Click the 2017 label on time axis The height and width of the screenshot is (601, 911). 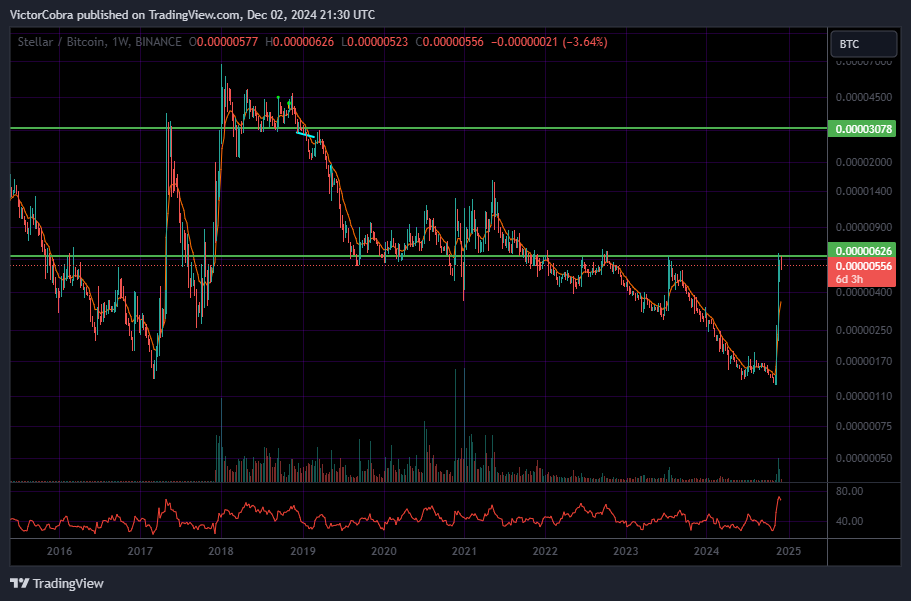click(140, 551)
